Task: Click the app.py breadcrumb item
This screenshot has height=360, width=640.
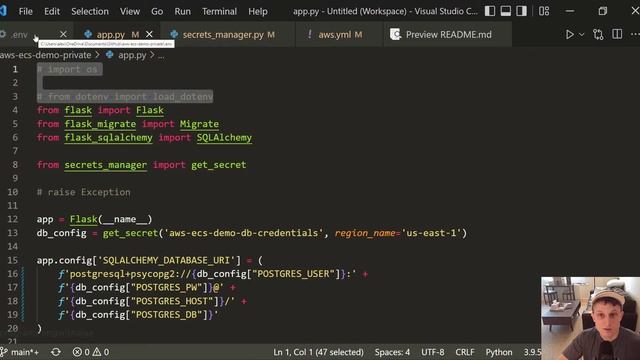Action: 132,55
